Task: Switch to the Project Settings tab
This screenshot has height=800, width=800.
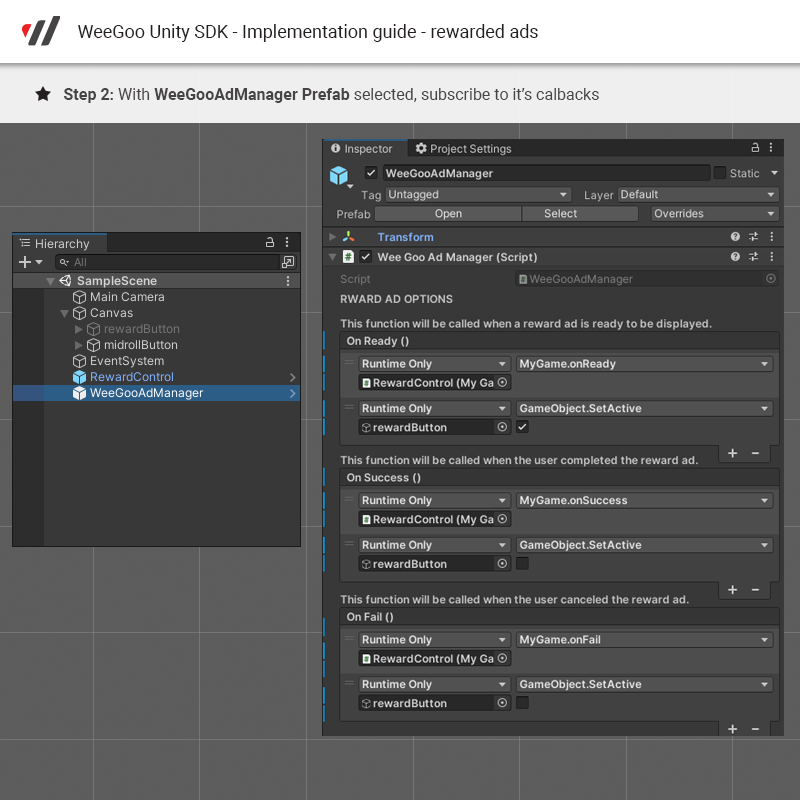Action: (x=463, y=149)
